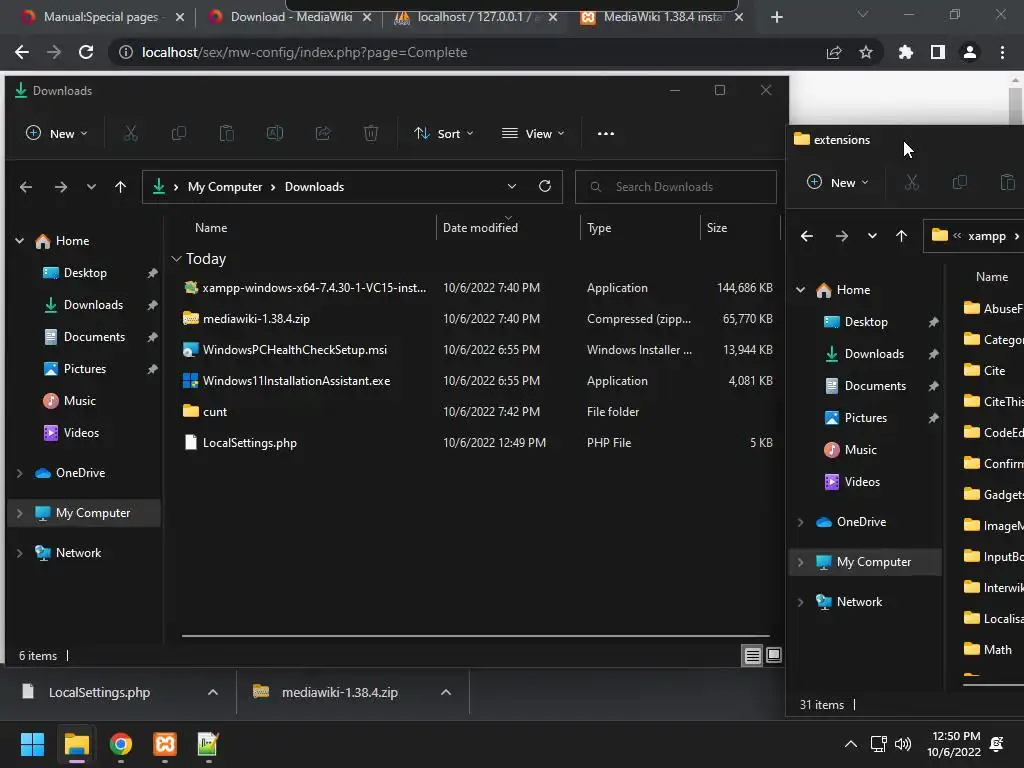
Task: Open Chrome three-dot menu
Action: click(x=1002, y=52)
